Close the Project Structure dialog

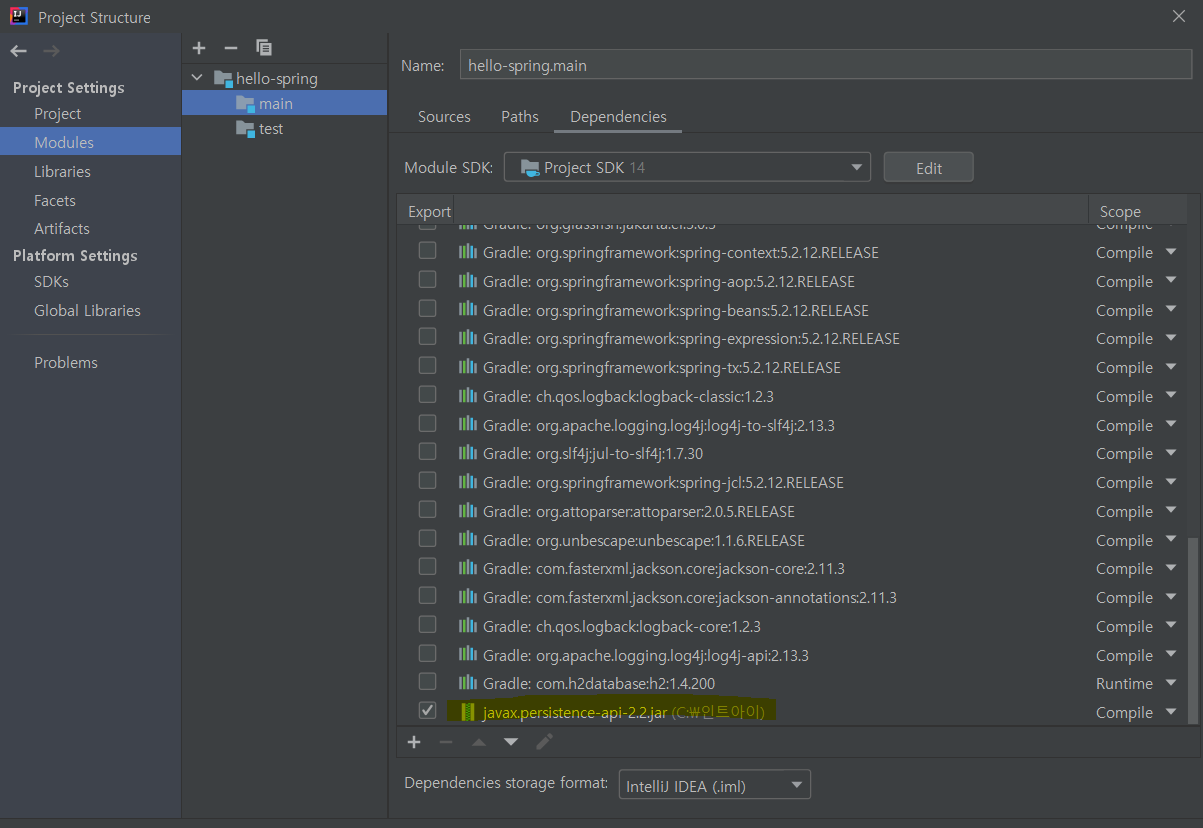pos(1178,16)
